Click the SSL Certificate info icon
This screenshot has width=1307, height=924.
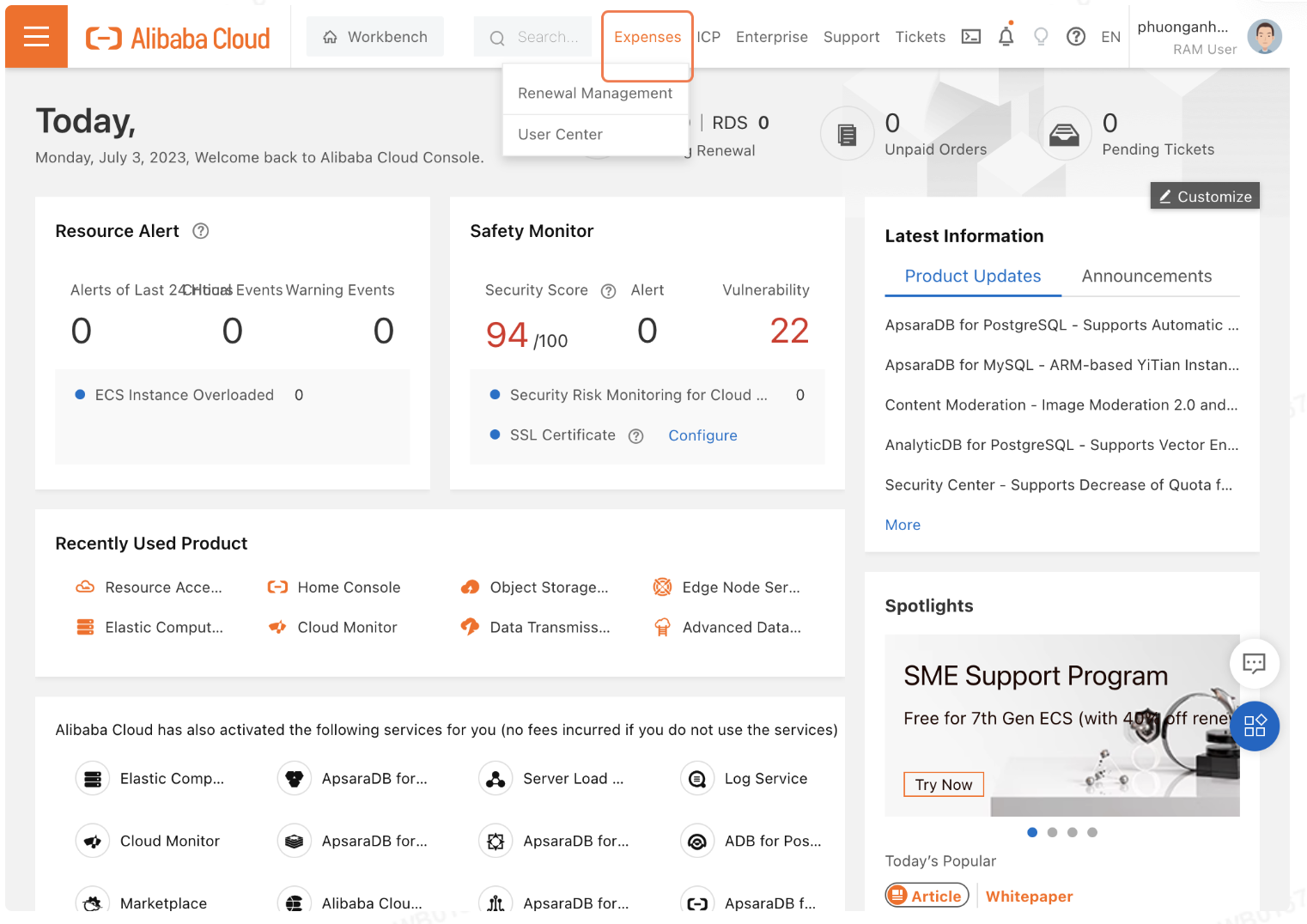pos(635,436)
